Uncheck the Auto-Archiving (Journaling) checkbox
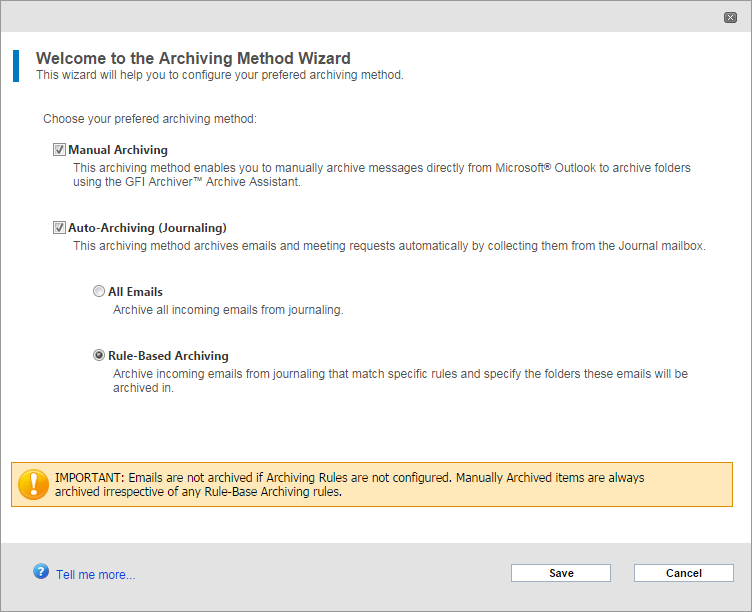The image size is (752, 612). (x=59, y=227)
